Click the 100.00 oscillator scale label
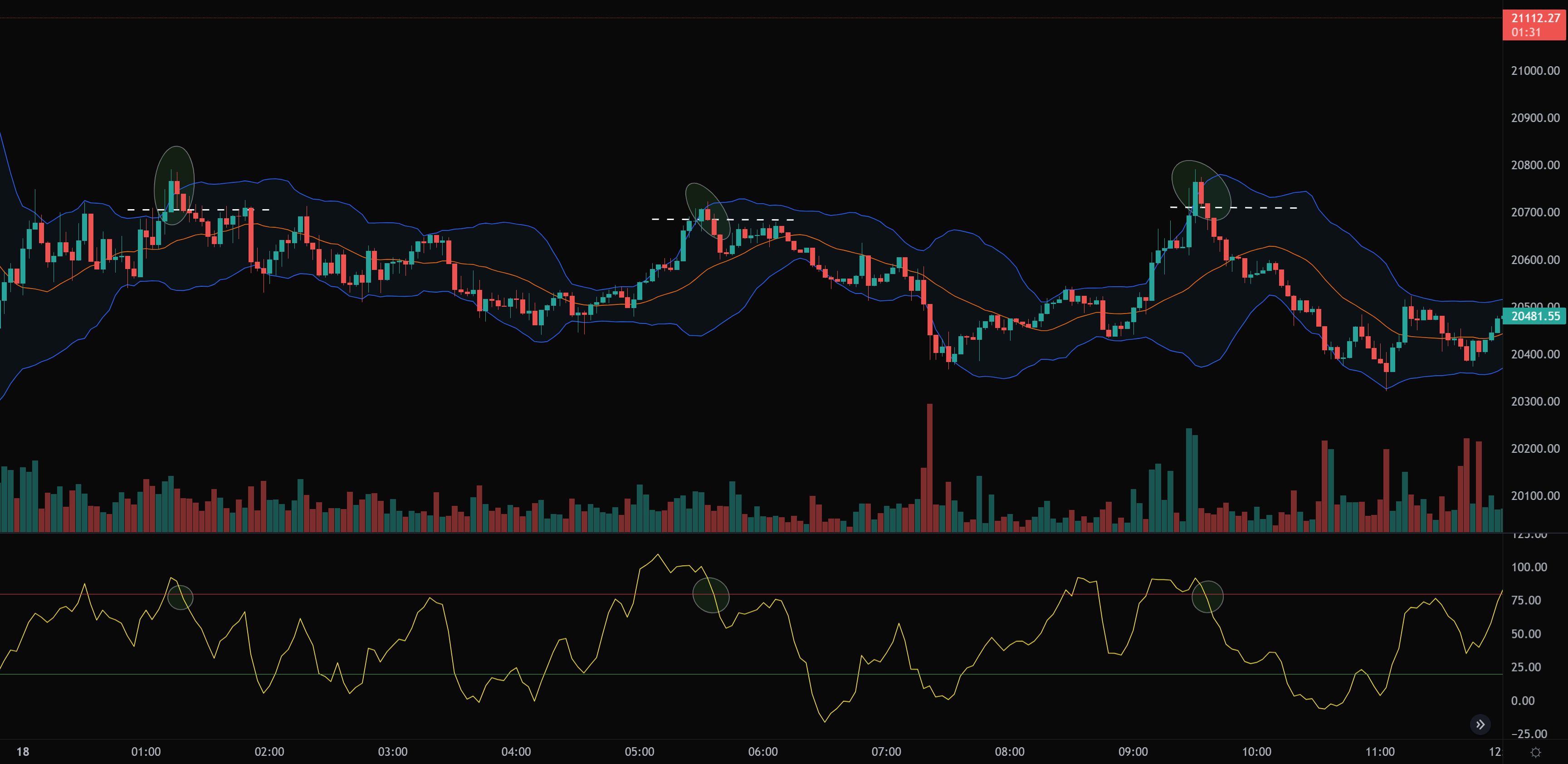 (x=1529, y=568)
